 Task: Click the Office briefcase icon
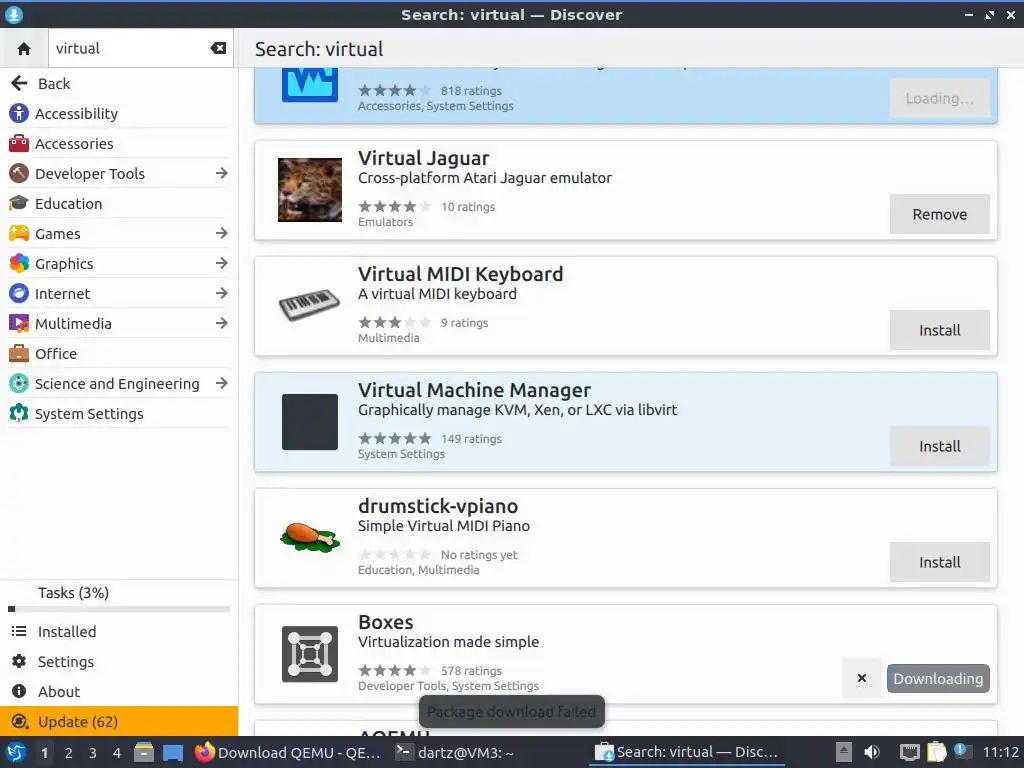tap(19, 354)
